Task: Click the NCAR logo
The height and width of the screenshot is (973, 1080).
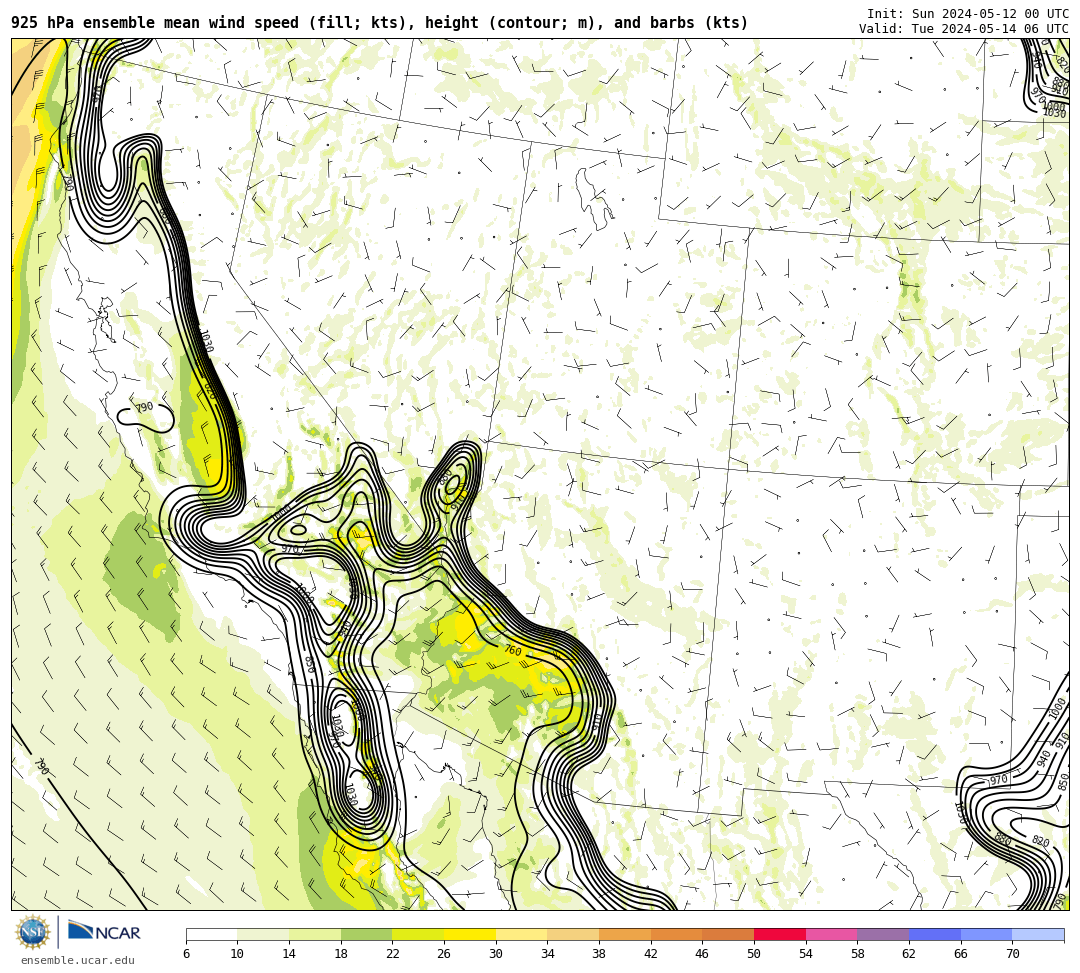Action: 104,932
